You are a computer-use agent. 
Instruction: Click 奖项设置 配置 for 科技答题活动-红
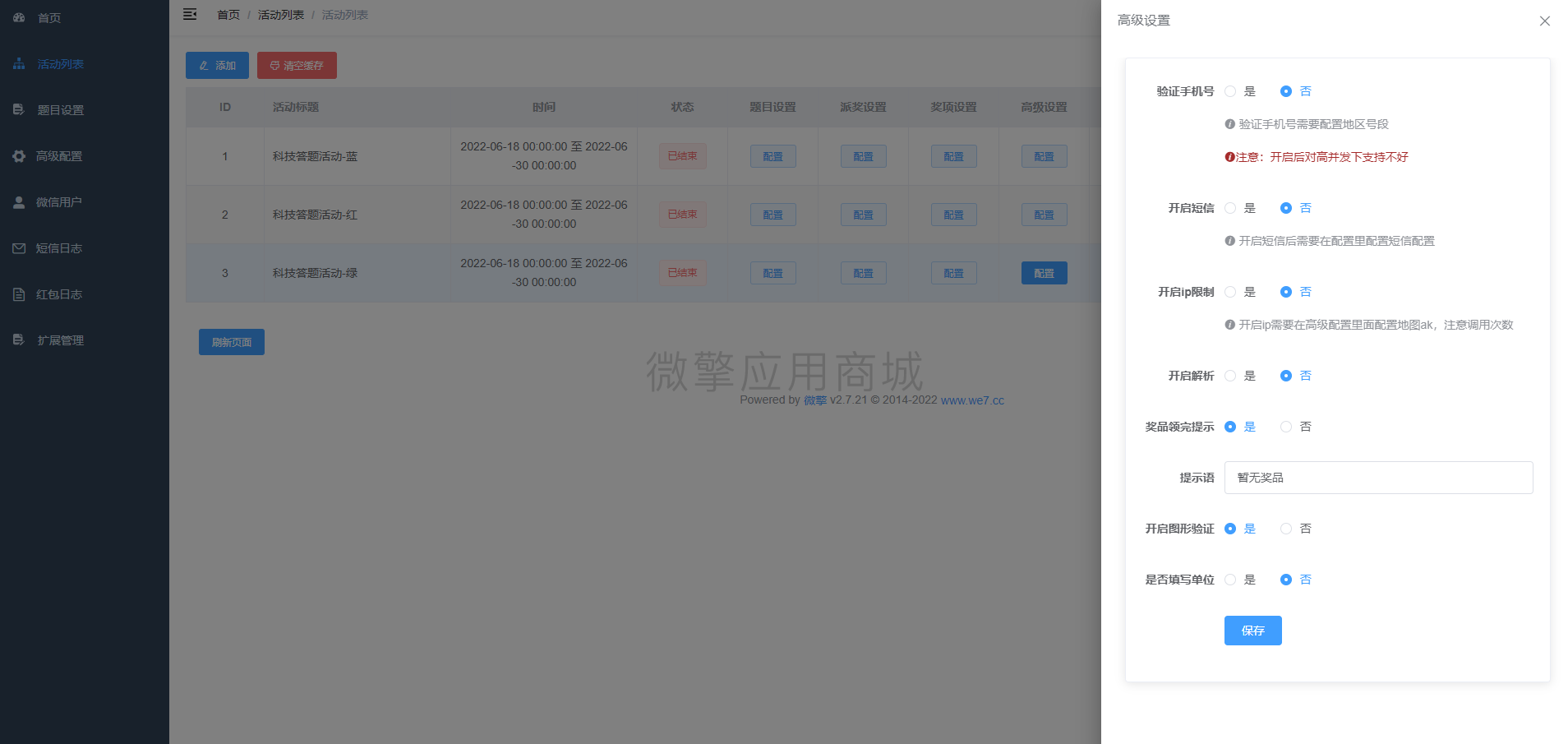(953, 215)
